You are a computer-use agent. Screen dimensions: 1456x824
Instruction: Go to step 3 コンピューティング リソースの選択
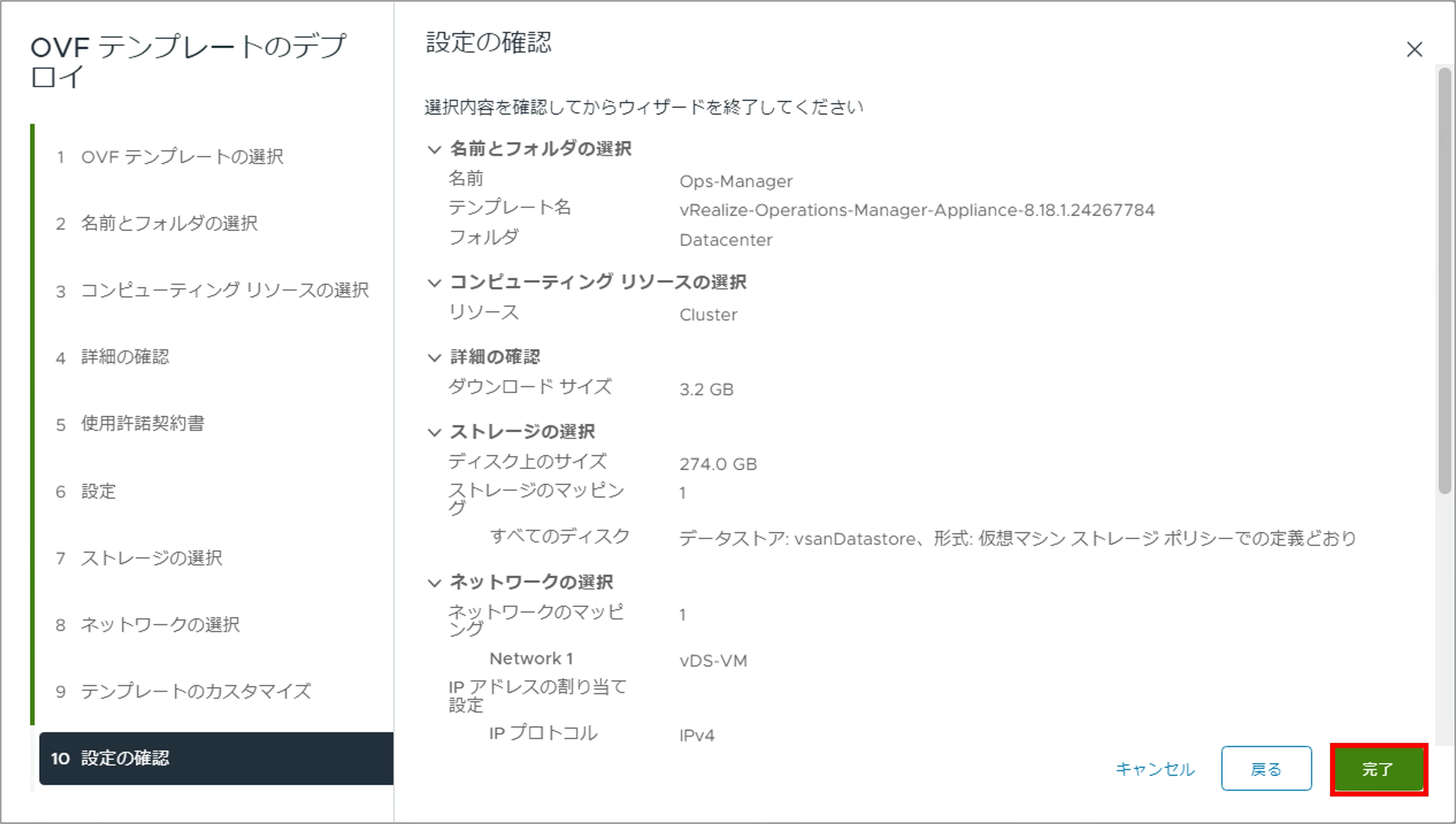click(212, 290)
